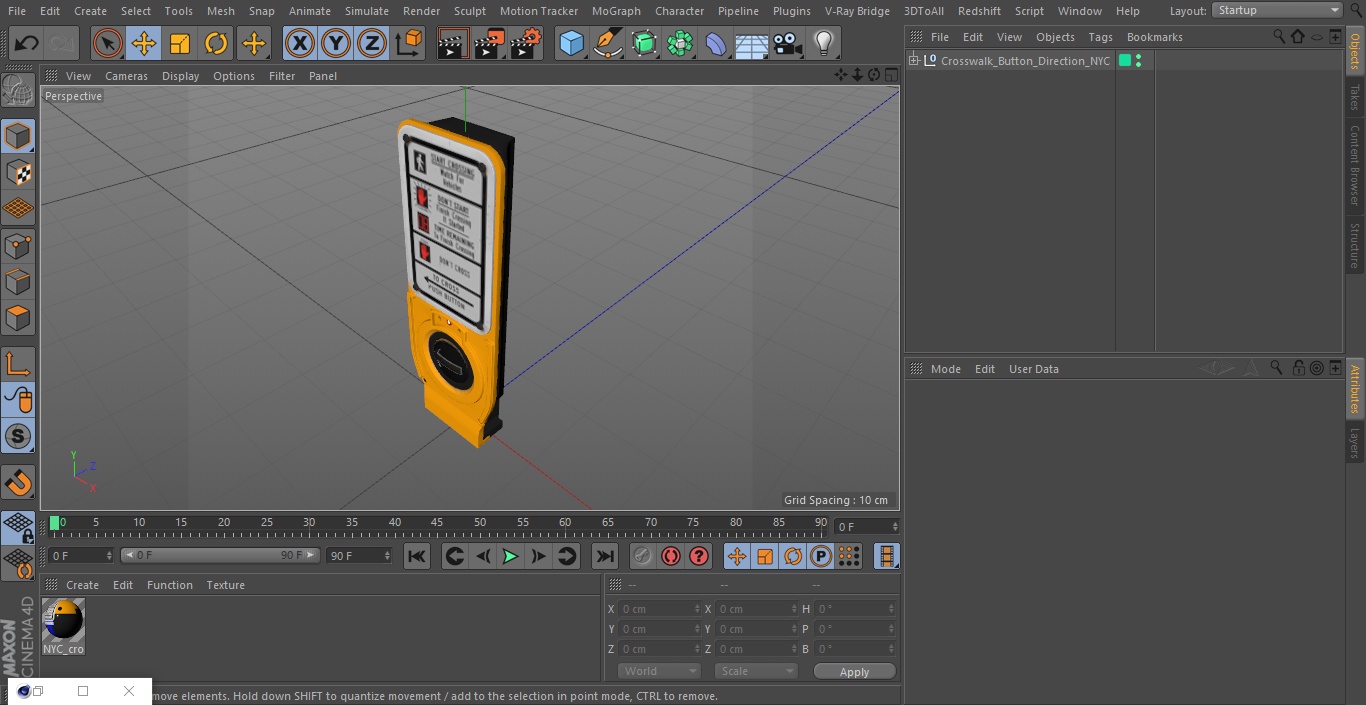Switch to Edges mode

[x=18, y=281]
